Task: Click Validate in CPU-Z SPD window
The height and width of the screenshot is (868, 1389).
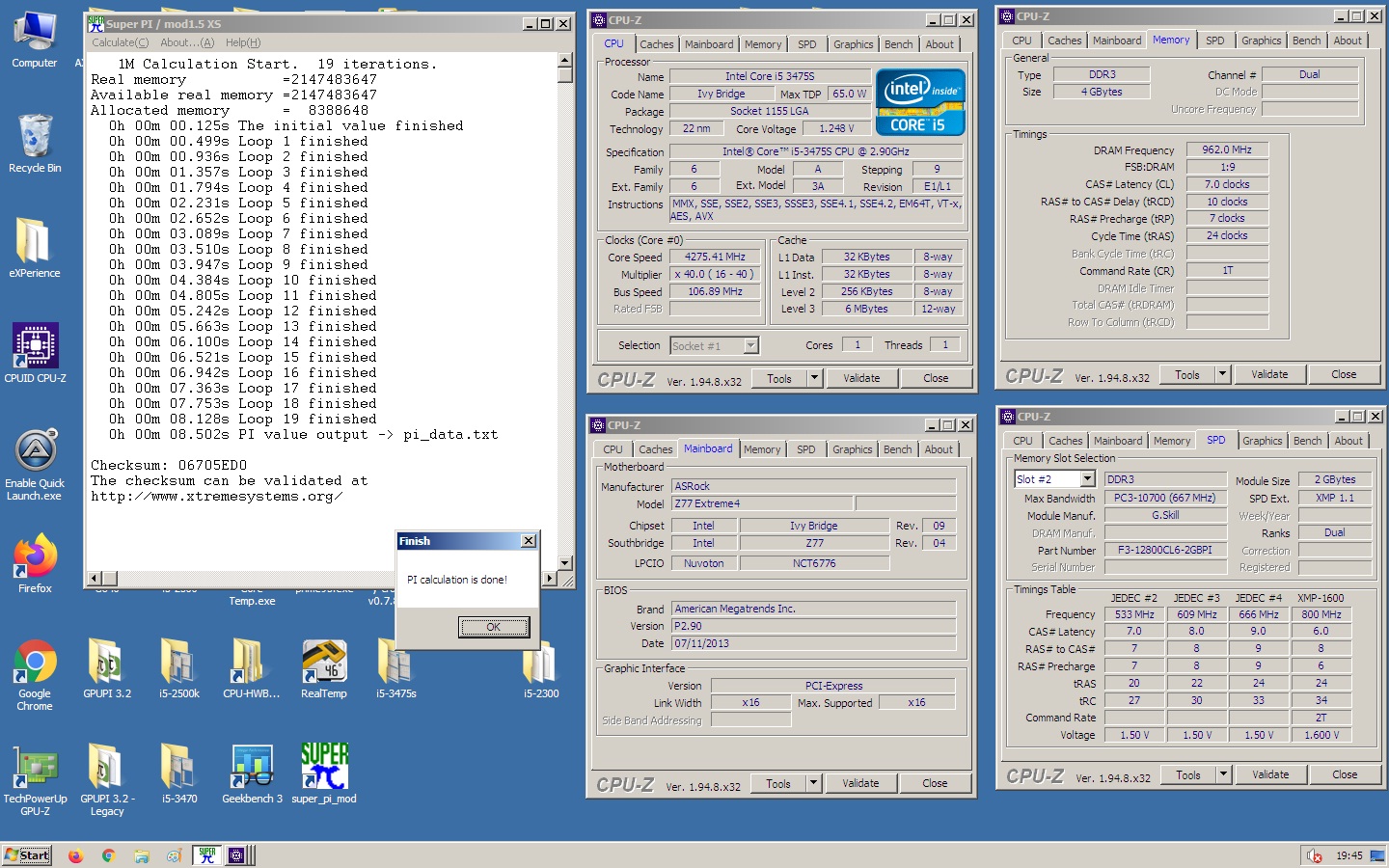Action: [1270, 774]
